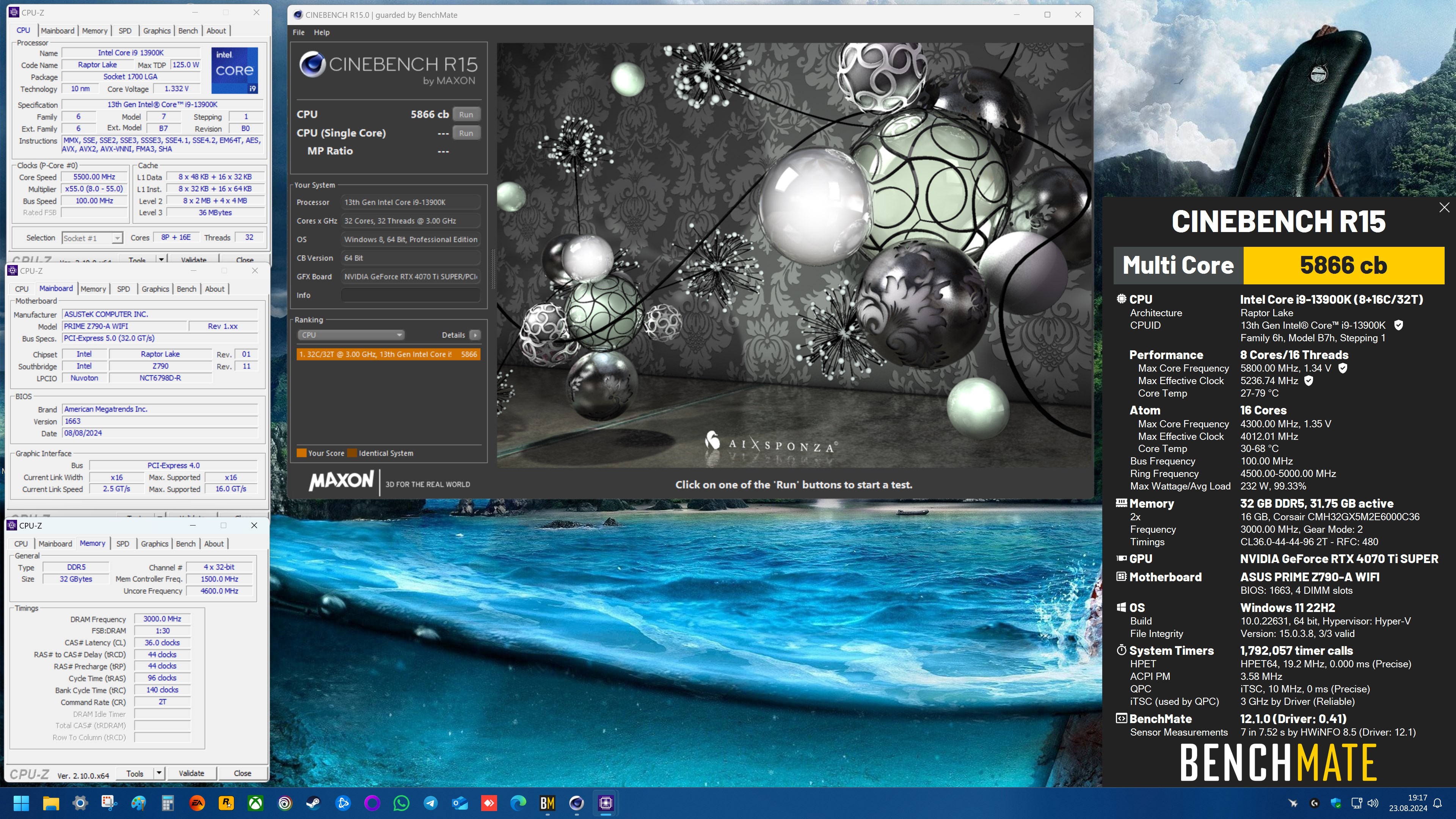Open Memory tab in Mainboard CPU-Z window
1456x819 pixels.
click(x=93, y=289)
